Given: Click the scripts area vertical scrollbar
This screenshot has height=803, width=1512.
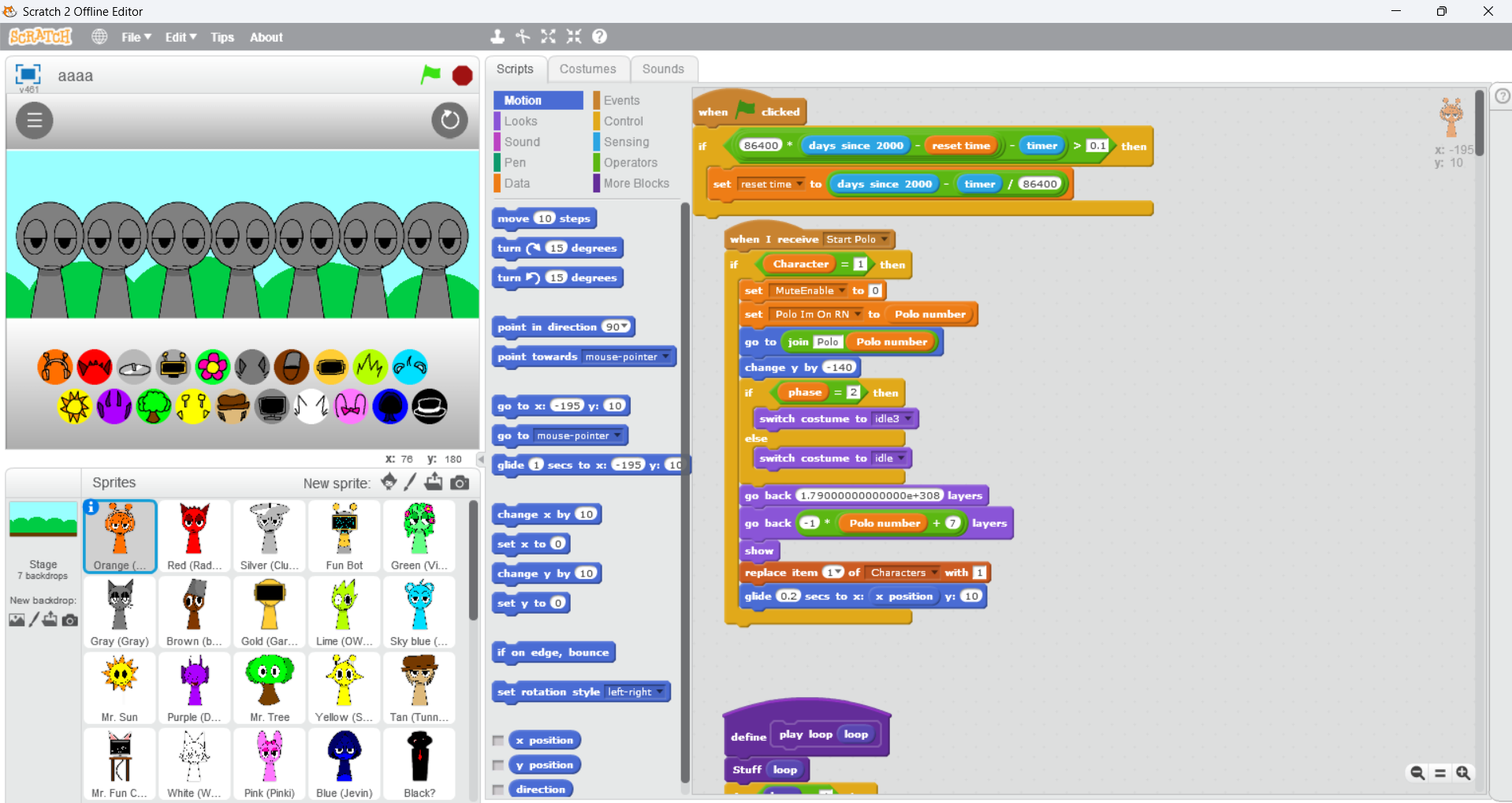Looking at the screenshot, I should pyautogui.click(x=1480, y=123).
